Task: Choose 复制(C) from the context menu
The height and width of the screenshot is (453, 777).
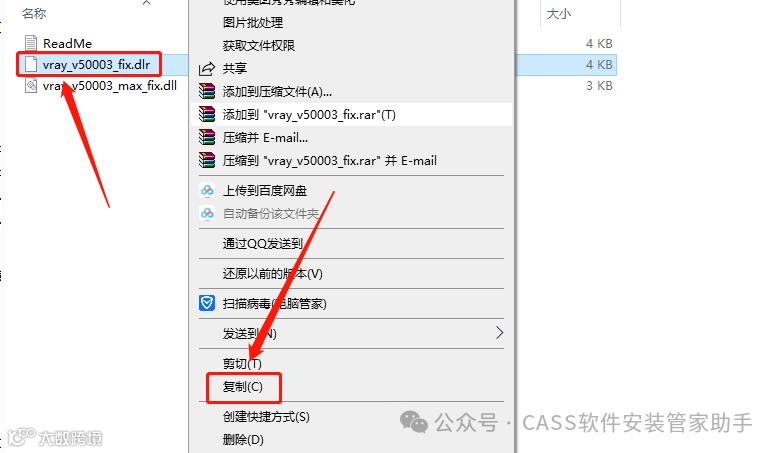Action: click(x=242, y=387)
